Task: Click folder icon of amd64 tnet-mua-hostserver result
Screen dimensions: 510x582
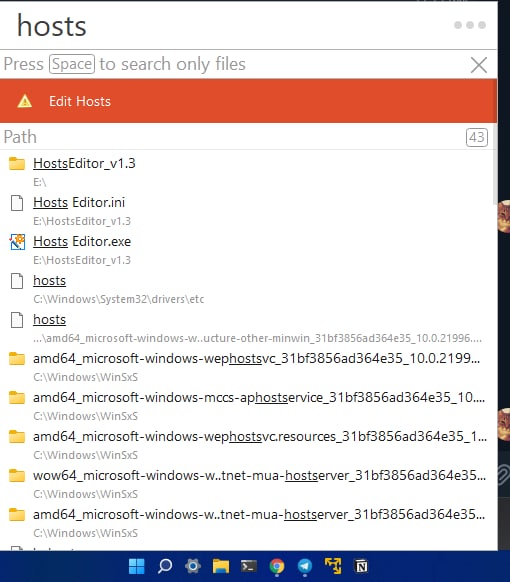Action: click(17, 514)
